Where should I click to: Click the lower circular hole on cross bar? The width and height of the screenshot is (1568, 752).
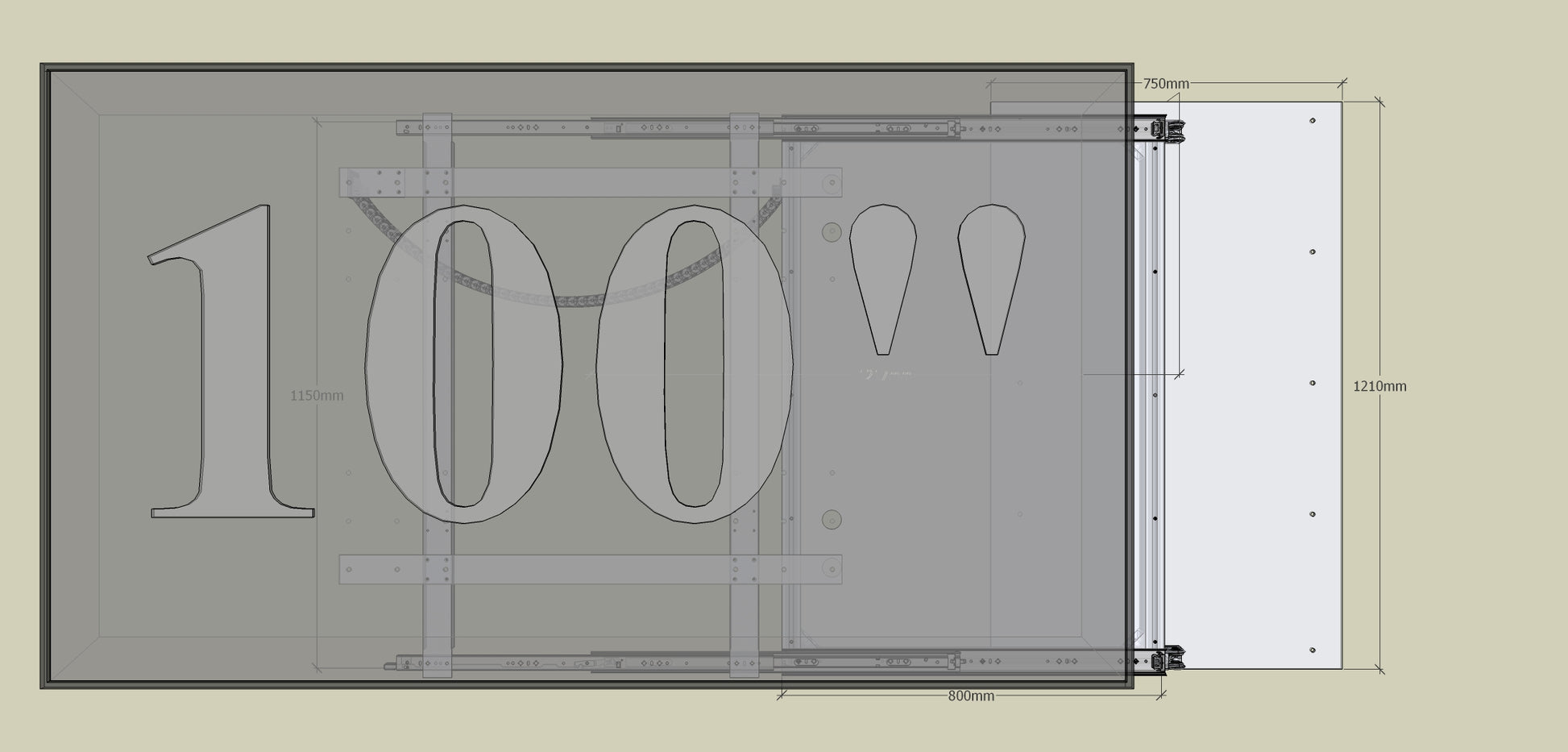[x=829, y=568]
